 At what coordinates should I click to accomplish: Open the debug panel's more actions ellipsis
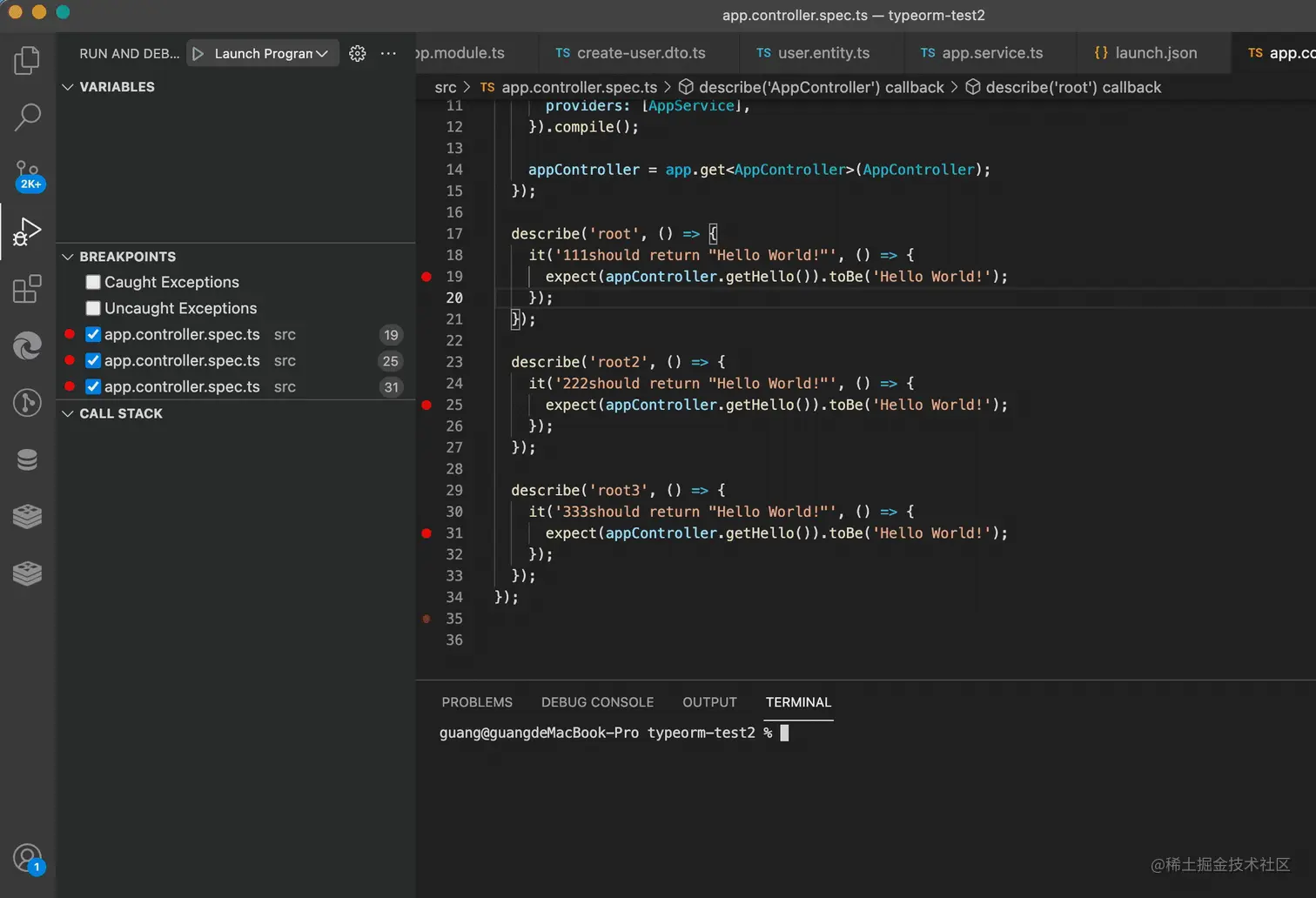tap(388, 54)
